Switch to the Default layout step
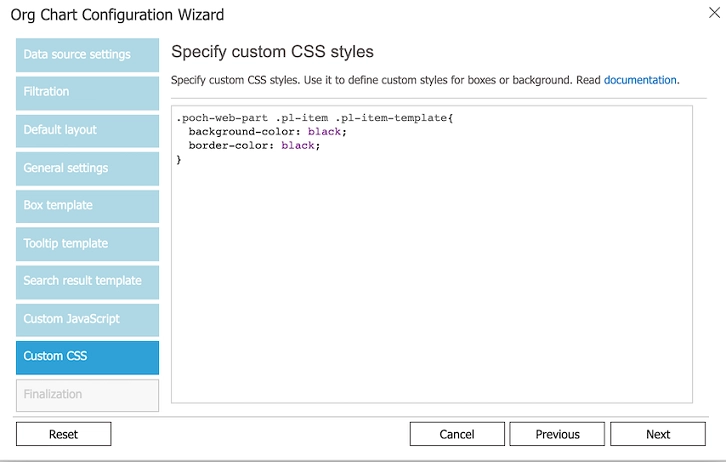The height and width of the screenshot is (462, 726). tap(88, 131)
